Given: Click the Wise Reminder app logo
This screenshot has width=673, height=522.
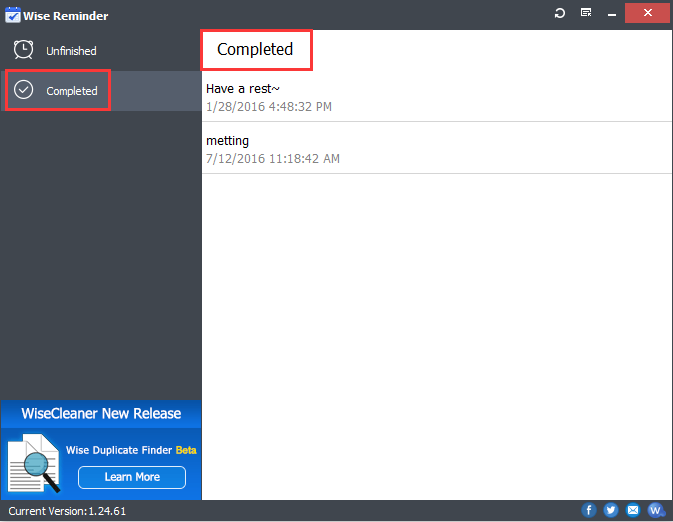Looking at the screenshot, I should [x=12, y=15].
